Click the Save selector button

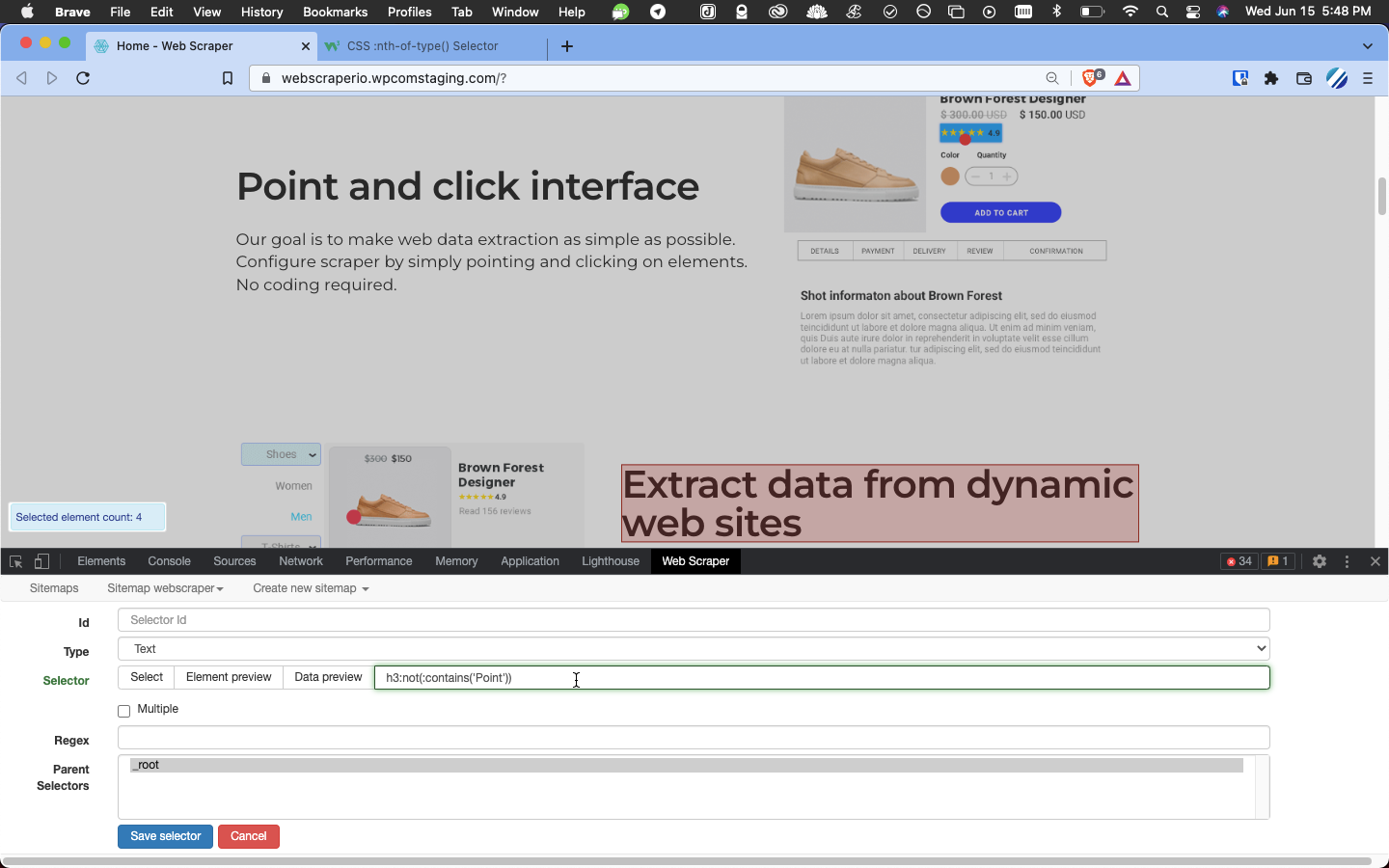coord(165,836)
